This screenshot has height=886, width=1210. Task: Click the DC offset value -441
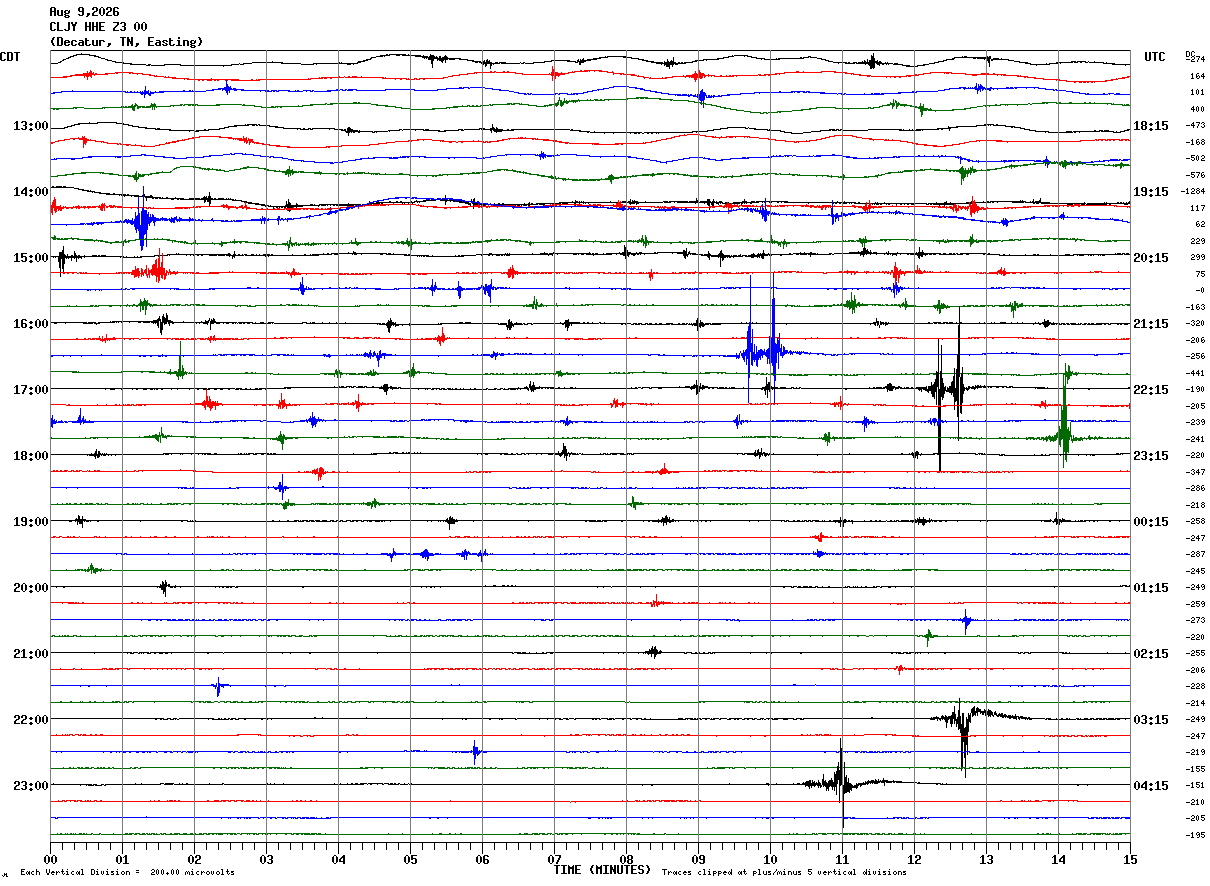click(x=1196, y=373)
